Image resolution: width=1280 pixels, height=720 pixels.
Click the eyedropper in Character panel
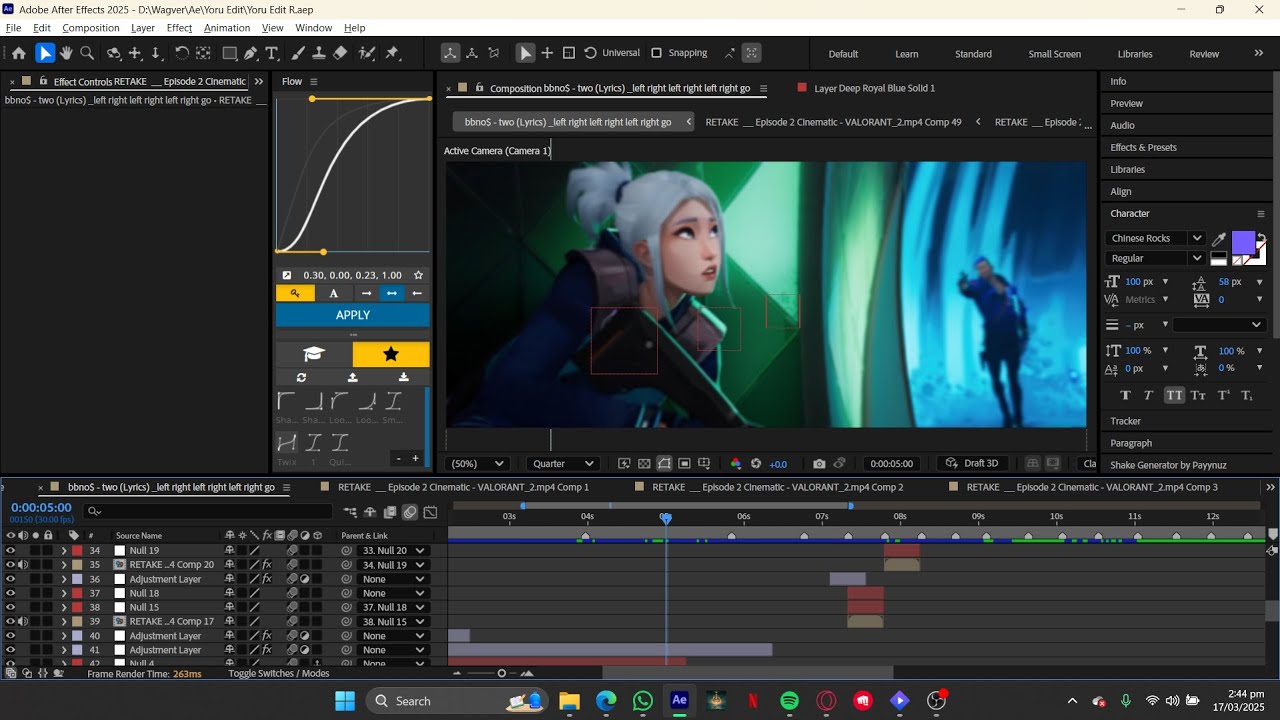[x=1219, y=239]
